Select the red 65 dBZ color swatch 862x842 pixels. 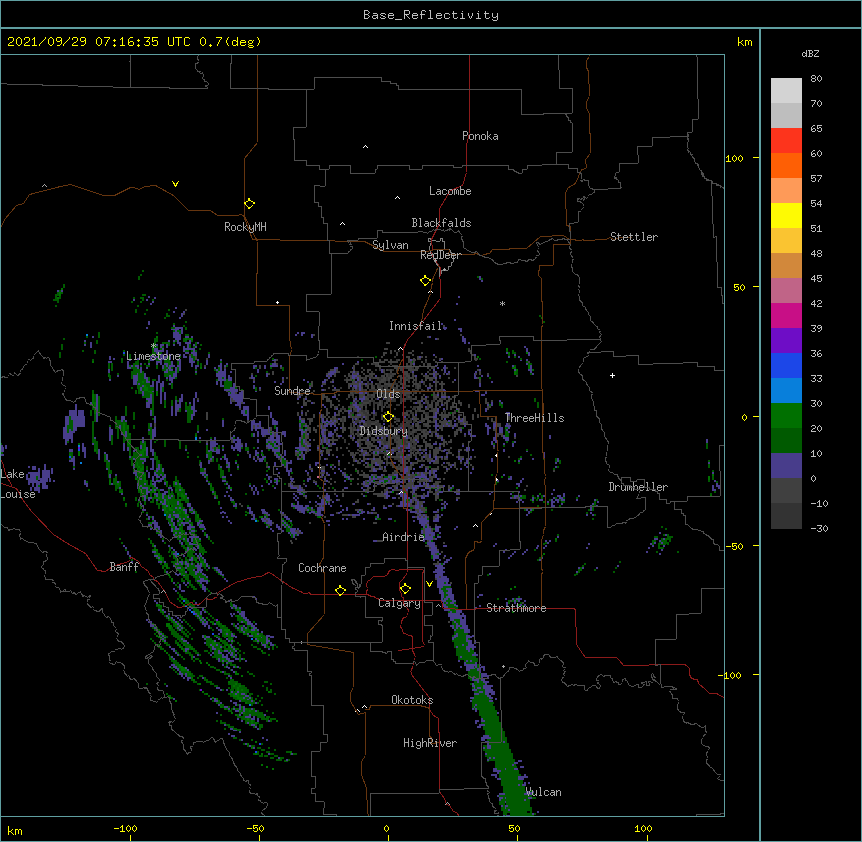(x=786, y=140)
